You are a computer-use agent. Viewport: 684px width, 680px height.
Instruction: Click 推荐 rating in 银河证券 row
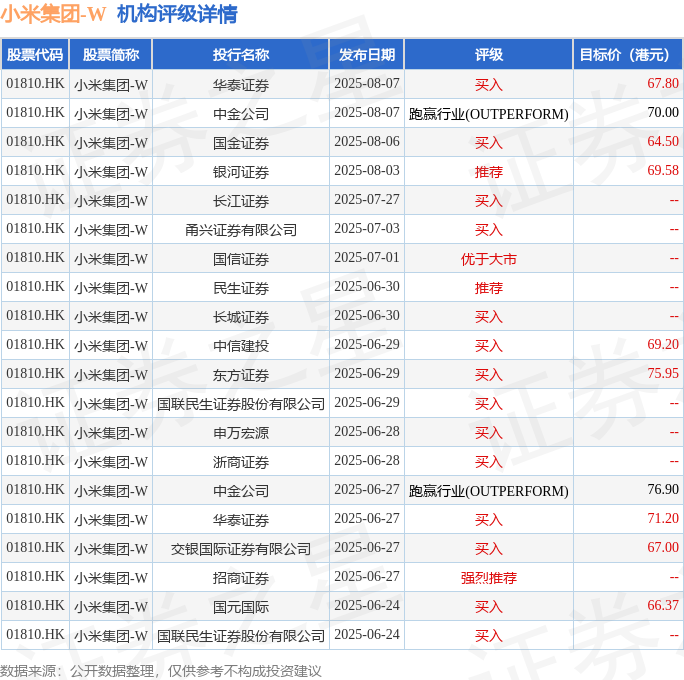pos(489,171)
